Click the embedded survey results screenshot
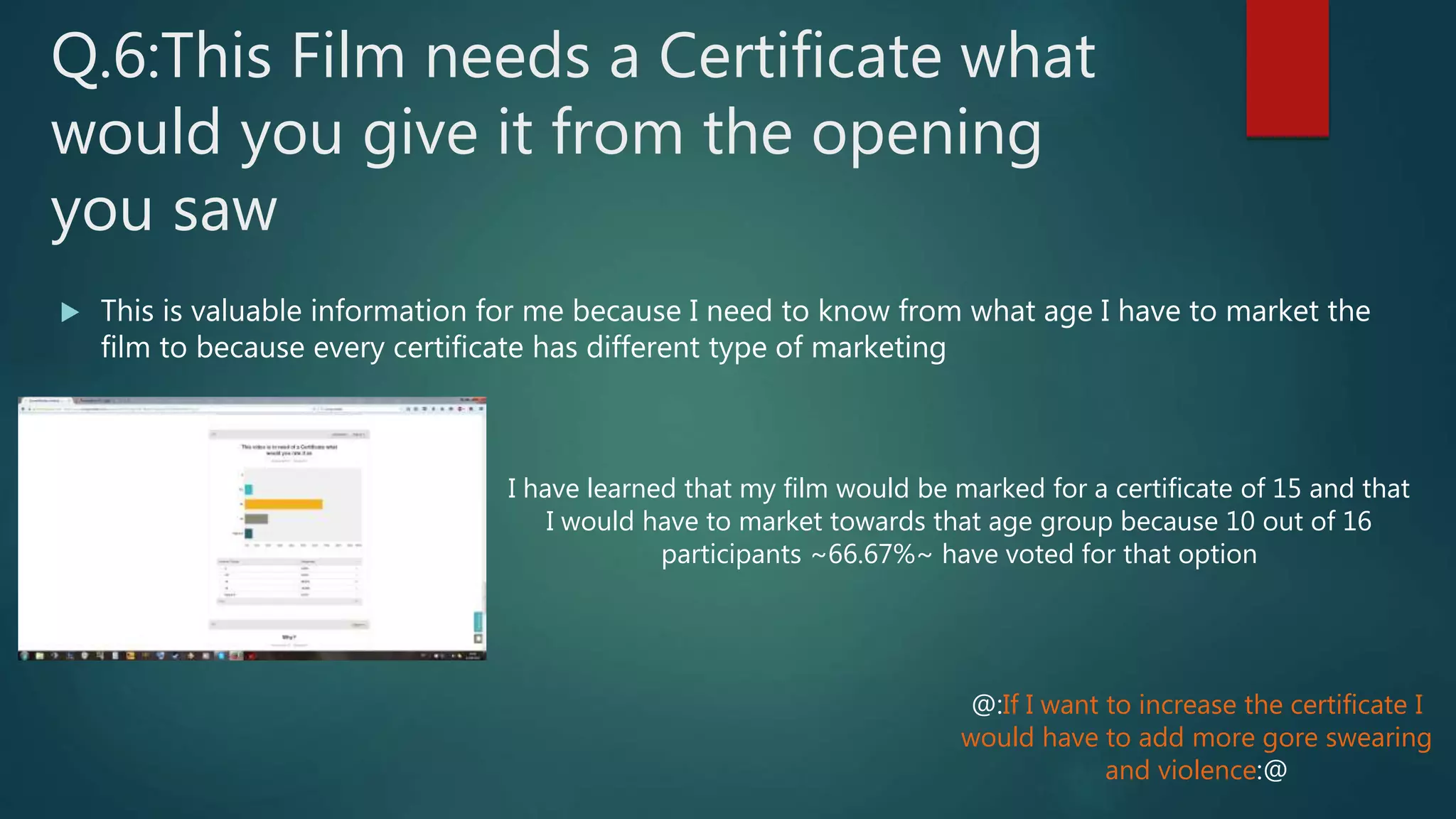The width and height of the screenshot is (1456, 819). point(252,528)
